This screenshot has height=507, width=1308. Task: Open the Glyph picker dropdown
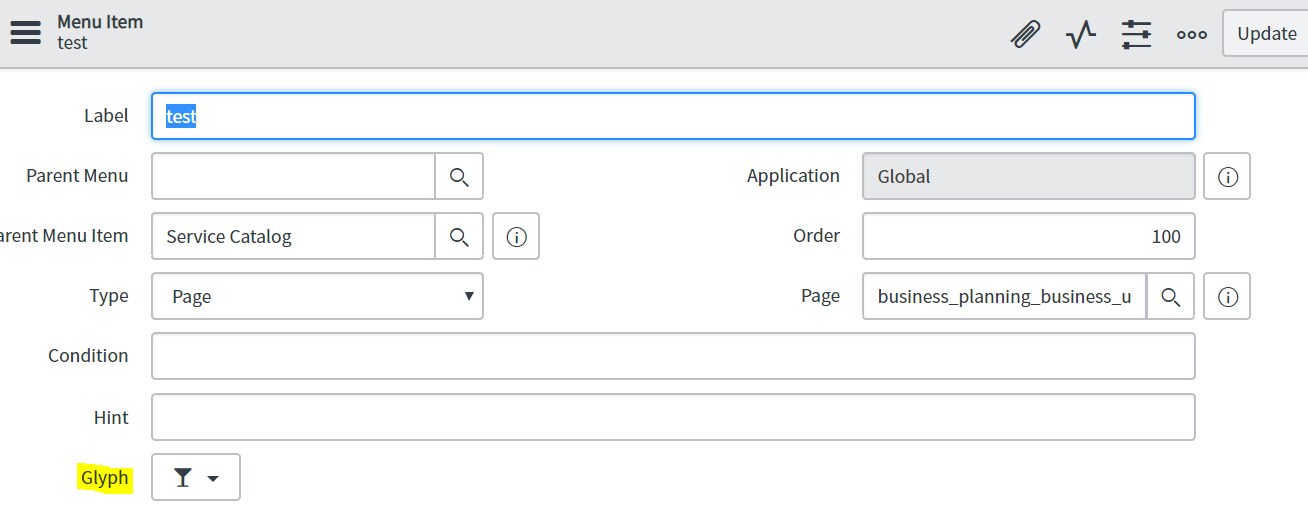click(196, 478)
